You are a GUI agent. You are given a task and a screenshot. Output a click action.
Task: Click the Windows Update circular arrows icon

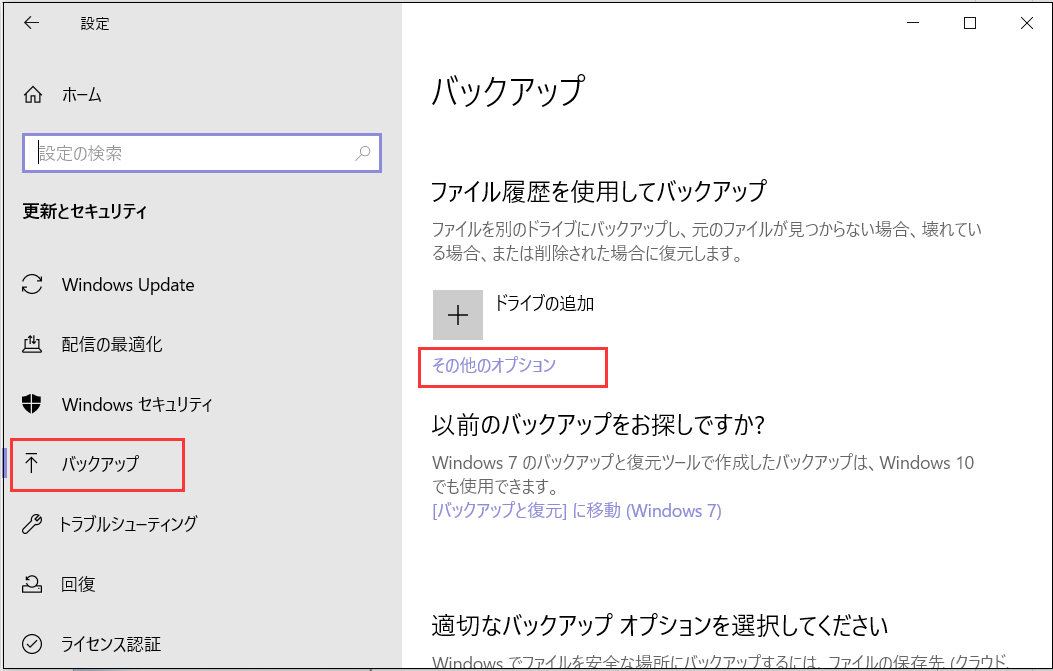tap(33, 285)
